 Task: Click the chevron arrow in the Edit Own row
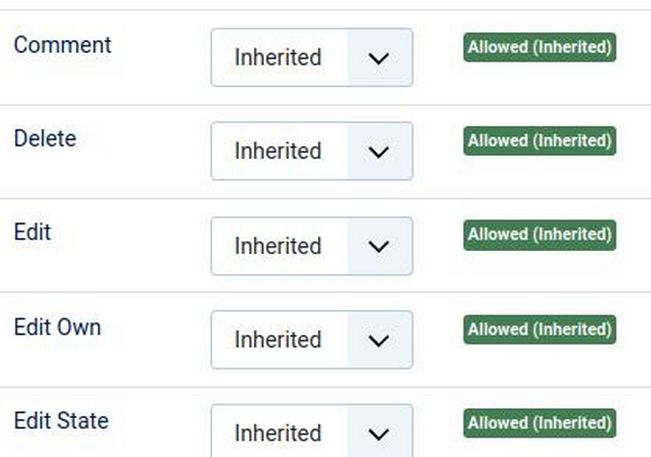click(378, 340)
